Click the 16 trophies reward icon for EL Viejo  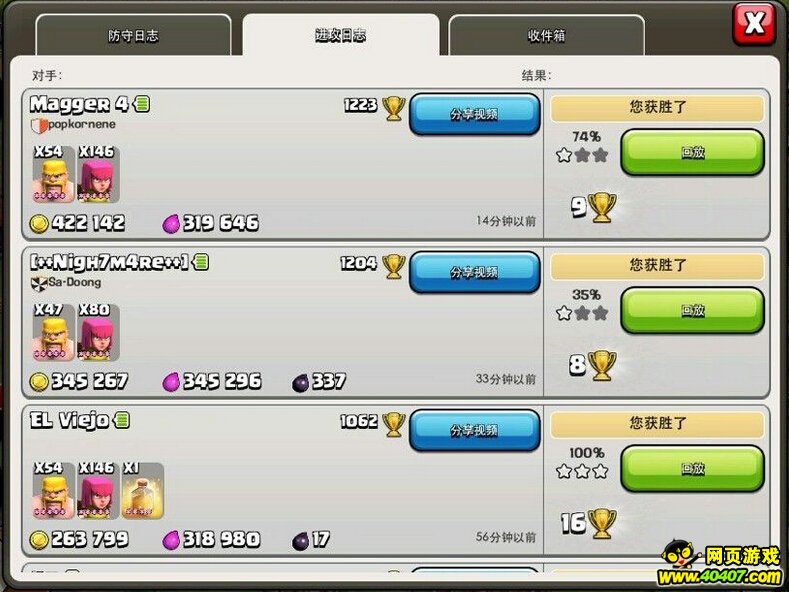coord(602,524)
